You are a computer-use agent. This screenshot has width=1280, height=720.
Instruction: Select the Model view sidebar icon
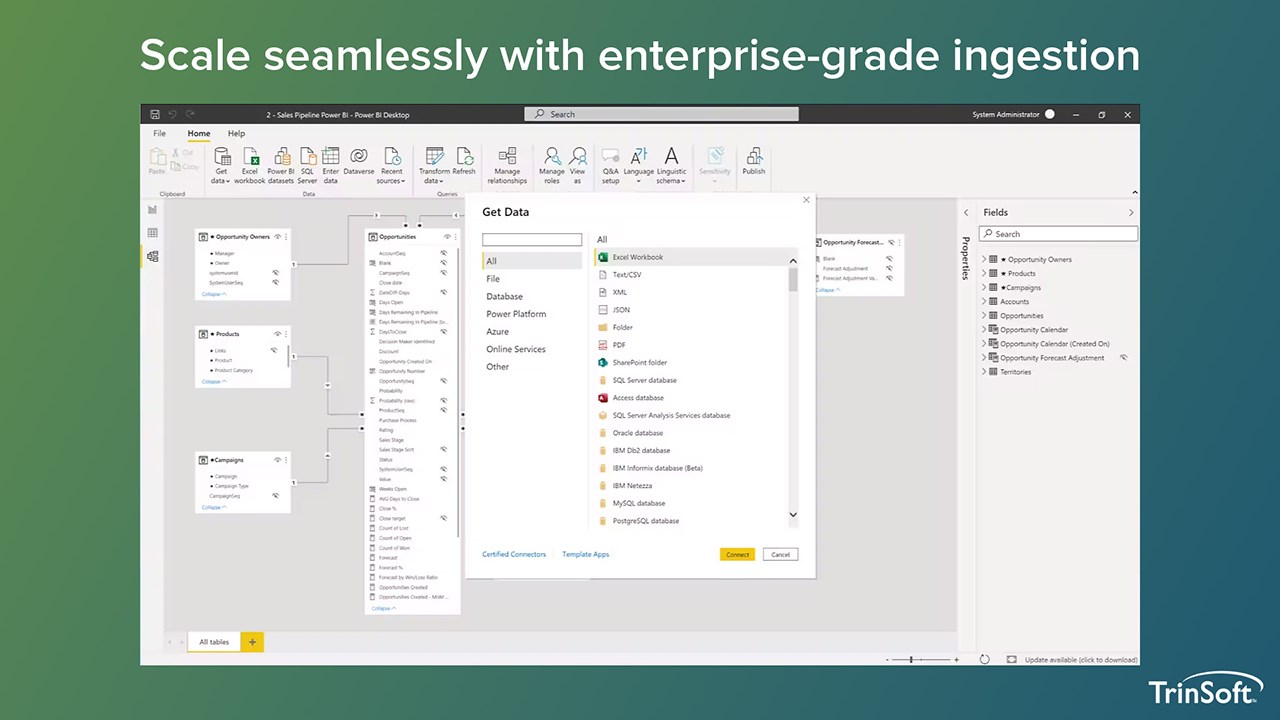pyautogui.click(x=152, y=257)
